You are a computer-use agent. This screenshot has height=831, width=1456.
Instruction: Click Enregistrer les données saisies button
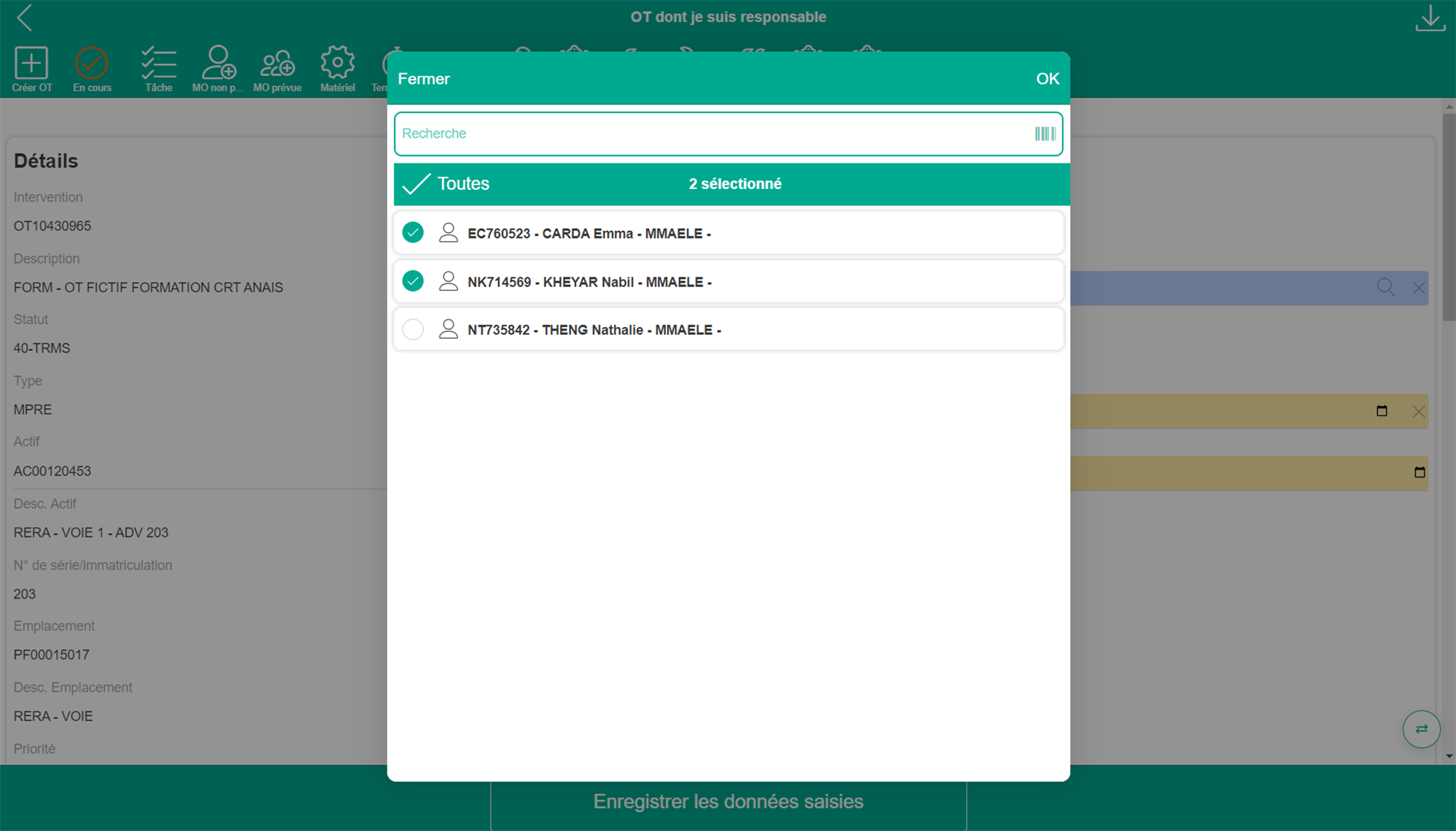(x=728, y=802)
